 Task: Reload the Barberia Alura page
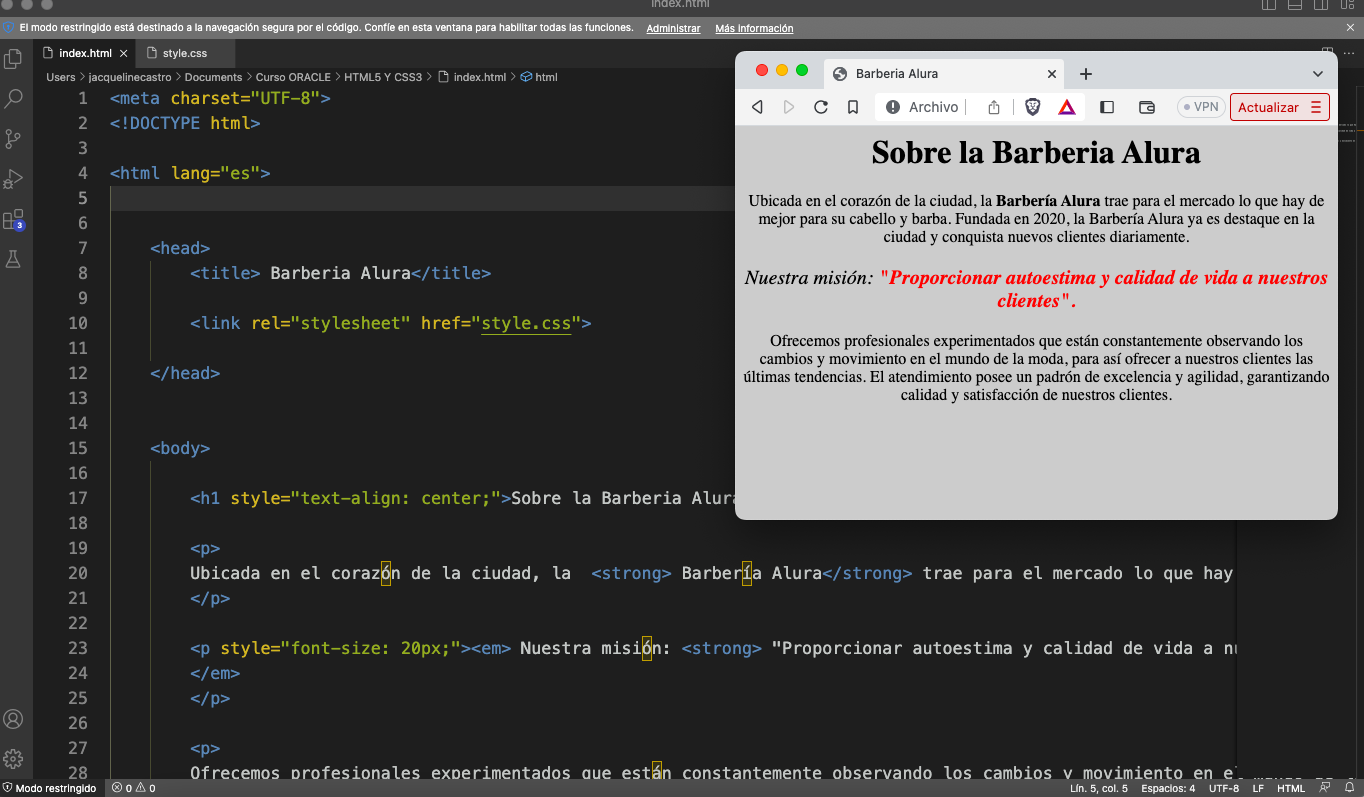coord(820,106)
